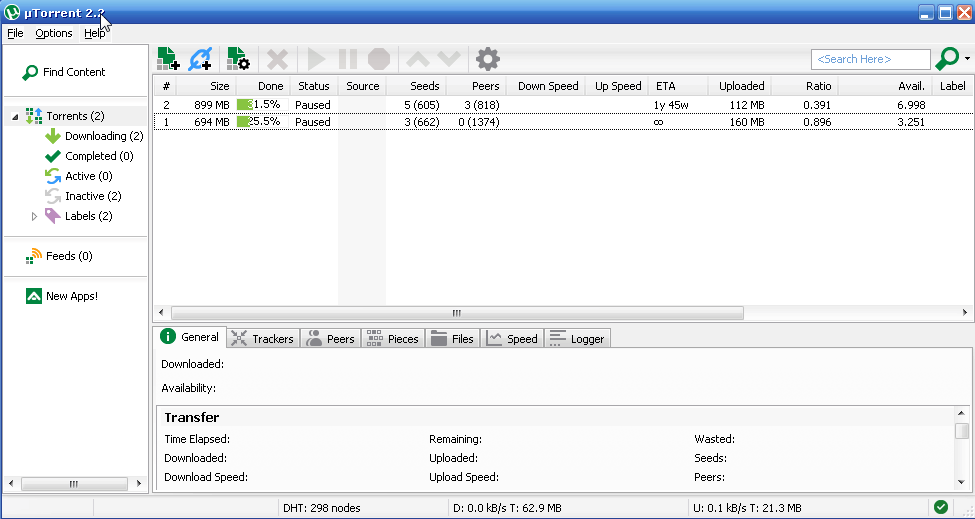Switch to the General tab
This screenshot has width=975, height=519.
coord(190,337)
